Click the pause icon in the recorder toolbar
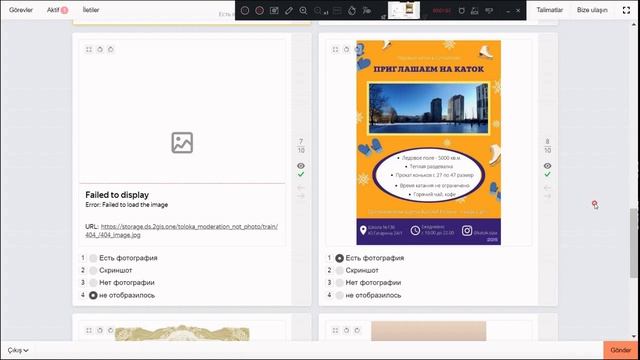The image size is (640, 360). 245,11
